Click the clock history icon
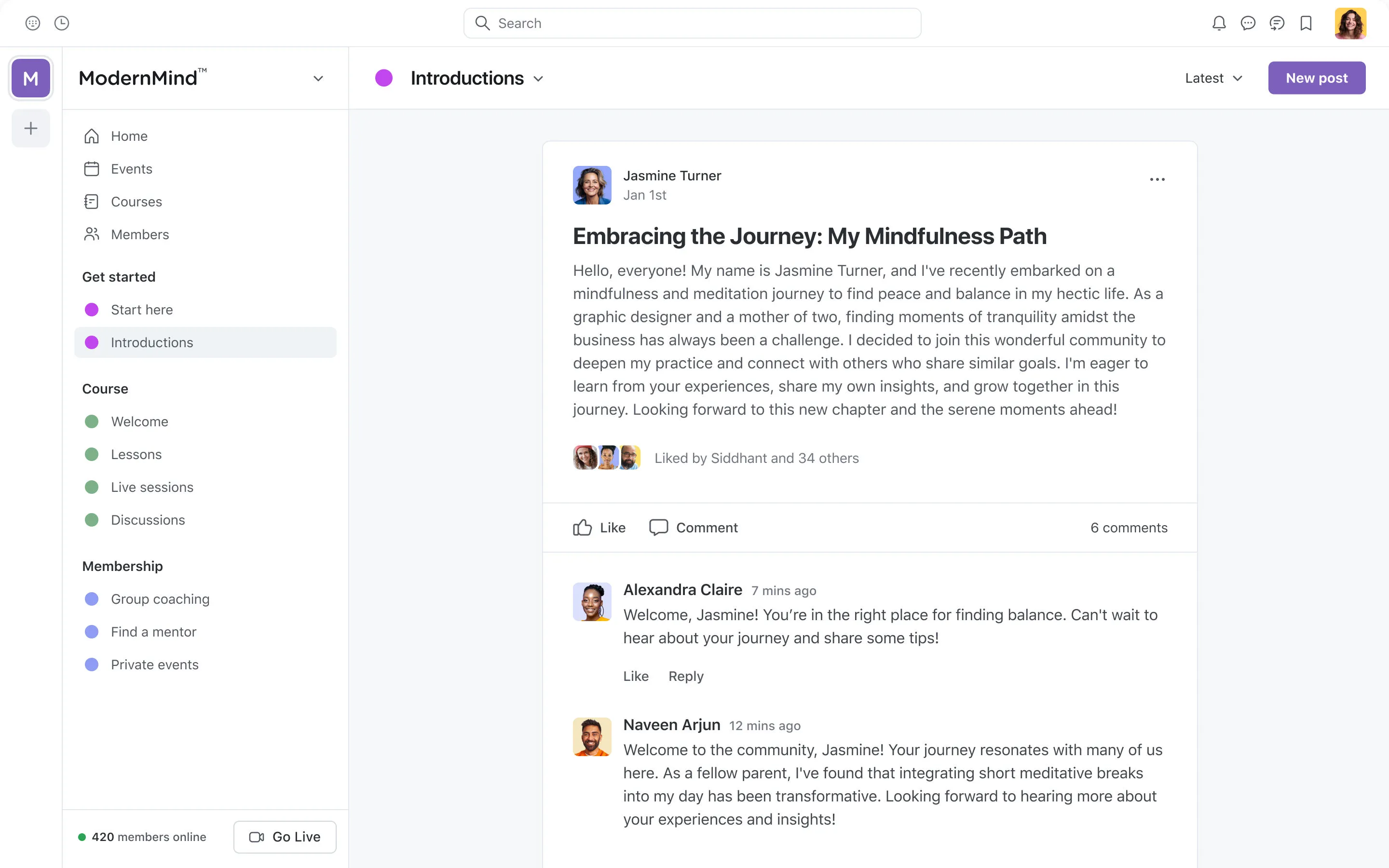Viewport: 1389px width, 868px height. pos(61,23)
